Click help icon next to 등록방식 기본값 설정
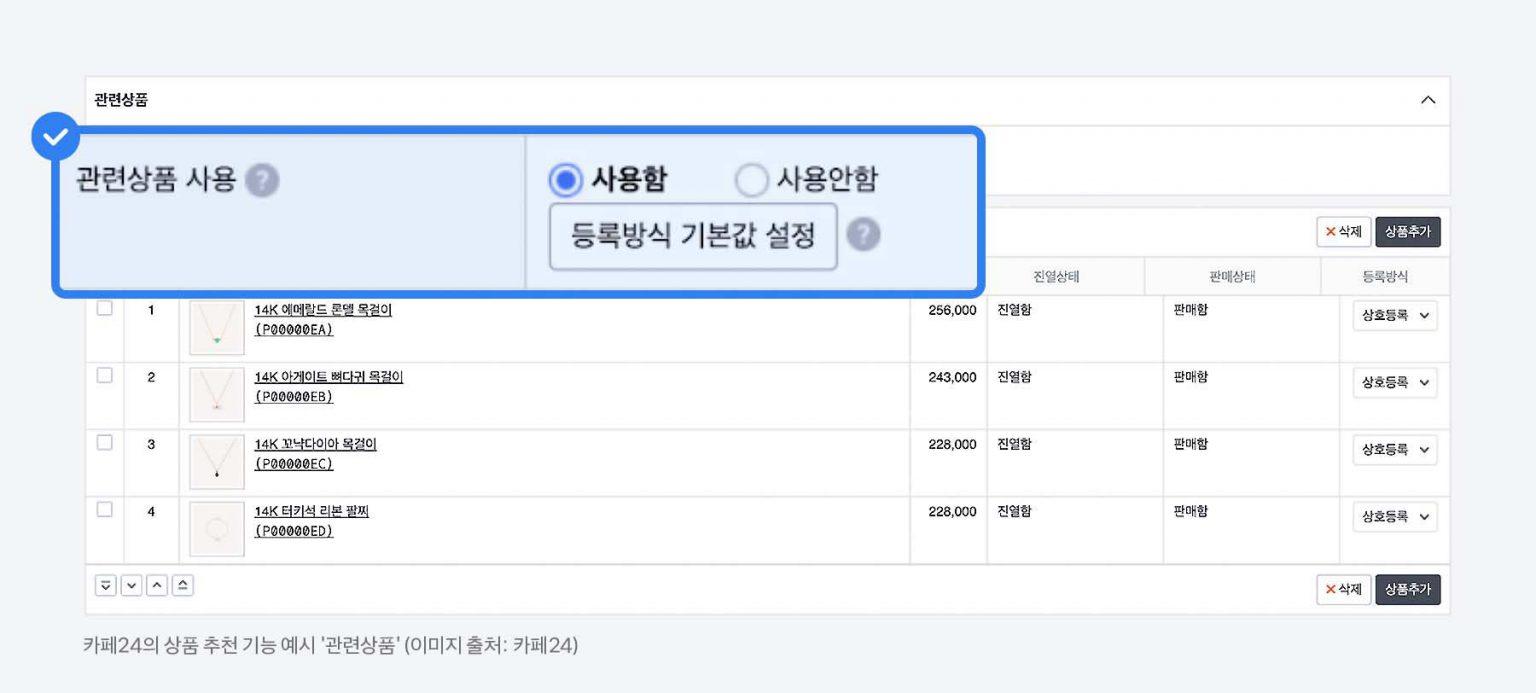Image resolution: width=1536 pixels, height=693 pixels. (863, 236)
